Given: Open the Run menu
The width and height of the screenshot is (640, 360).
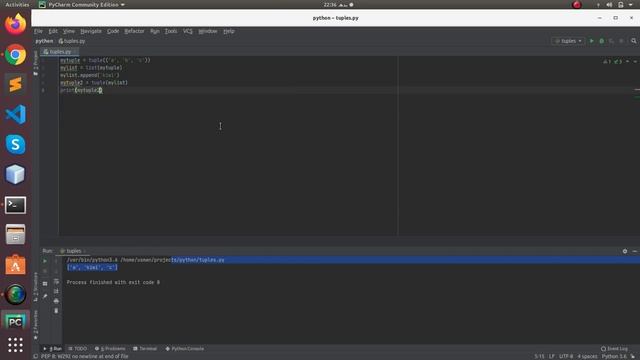Looking at the screenshot, I should pos(155,31).
